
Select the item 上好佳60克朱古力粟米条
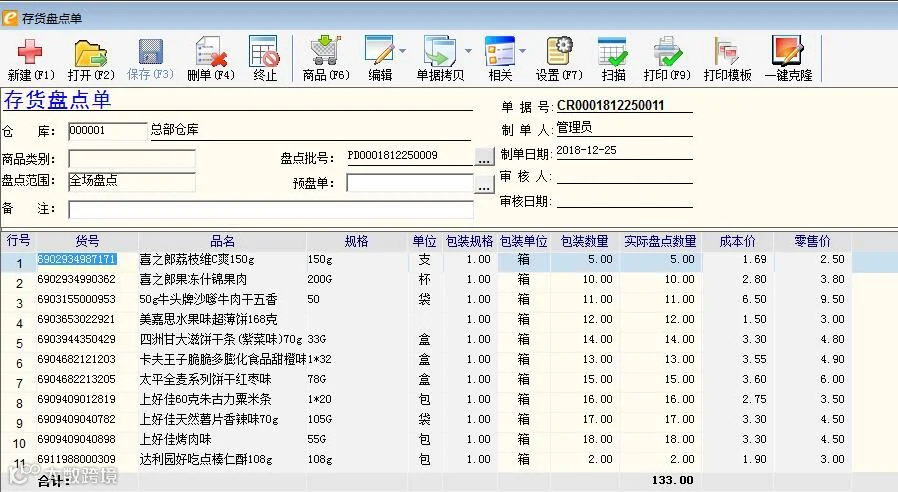[206, 399]
